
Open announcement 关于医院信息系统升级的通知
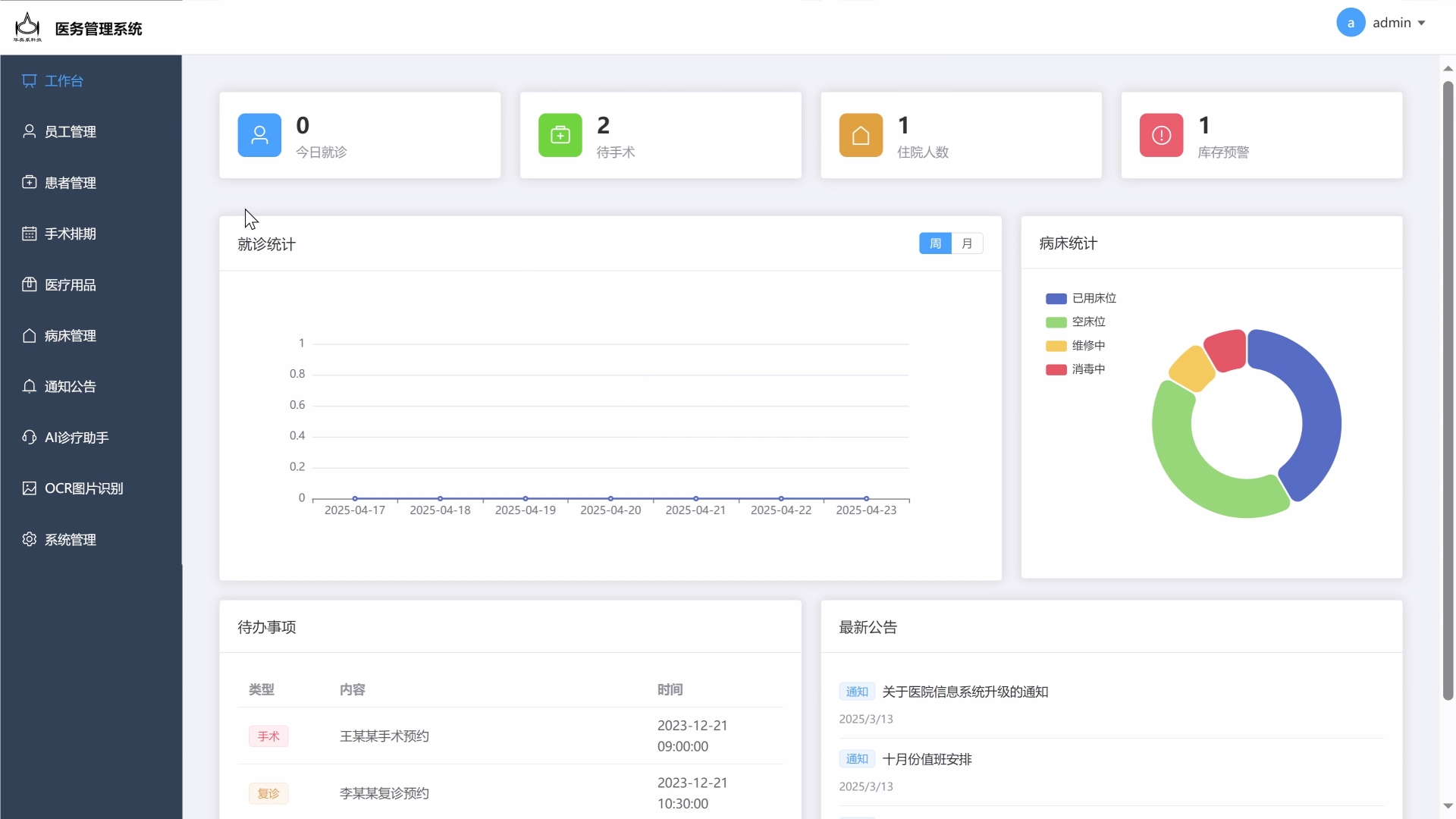(x=965, y=692)
